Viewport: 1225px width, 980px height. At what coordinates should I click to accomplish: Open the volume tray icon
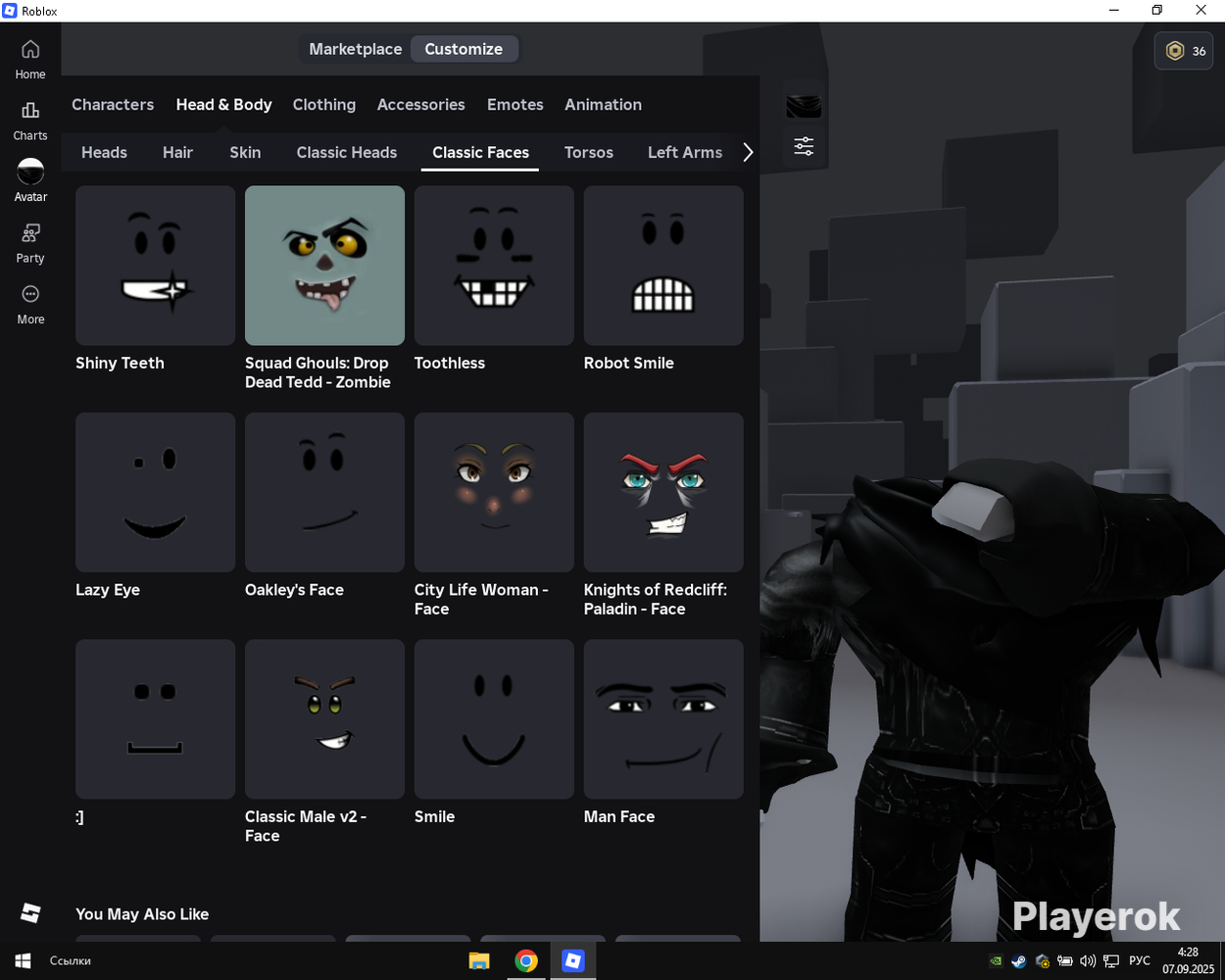point(1088,961)
